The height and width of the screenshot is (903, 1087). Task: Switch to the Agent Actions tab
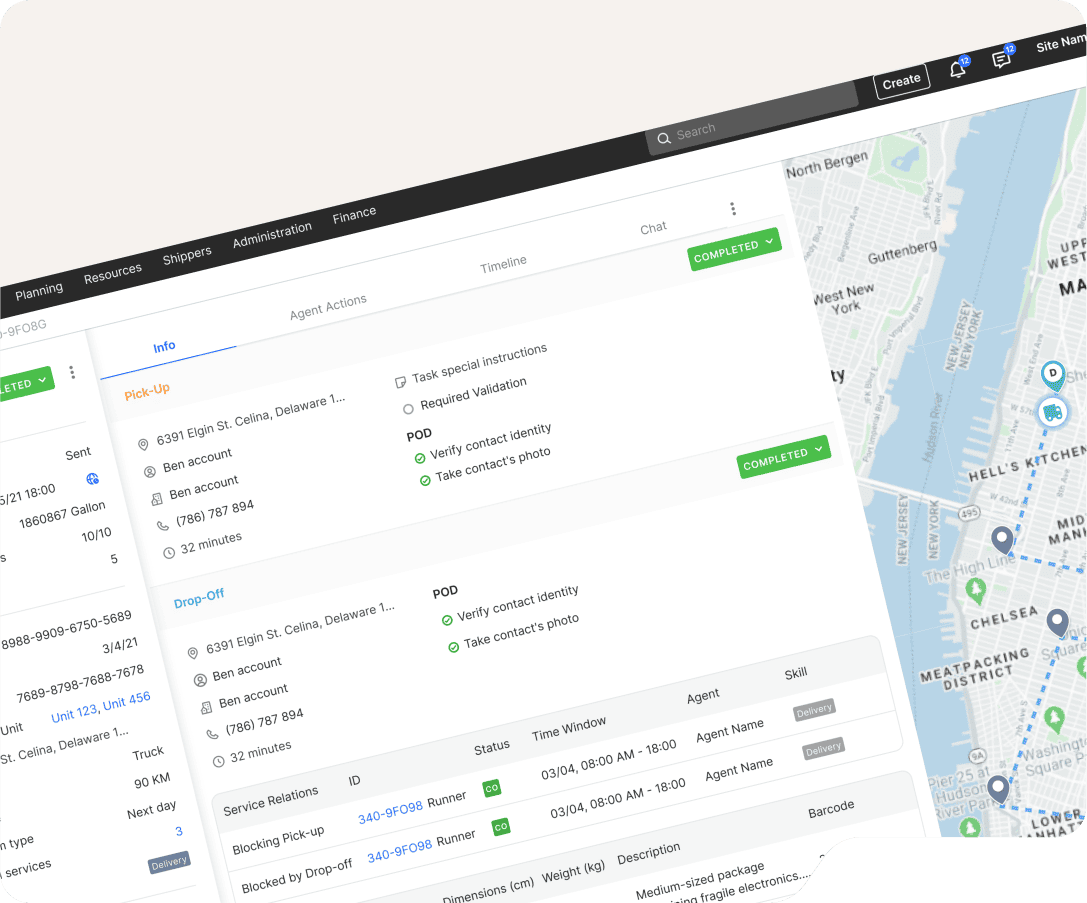(328, 306)
